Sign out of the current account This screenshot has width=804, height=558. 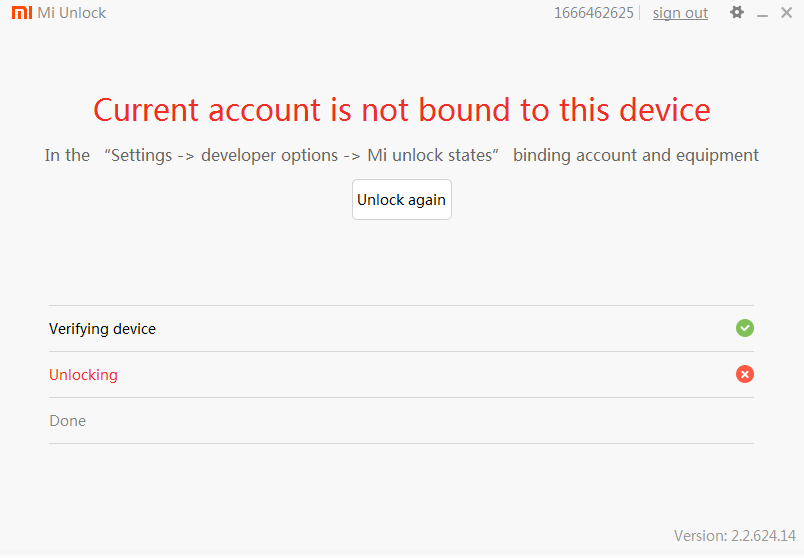680,13
